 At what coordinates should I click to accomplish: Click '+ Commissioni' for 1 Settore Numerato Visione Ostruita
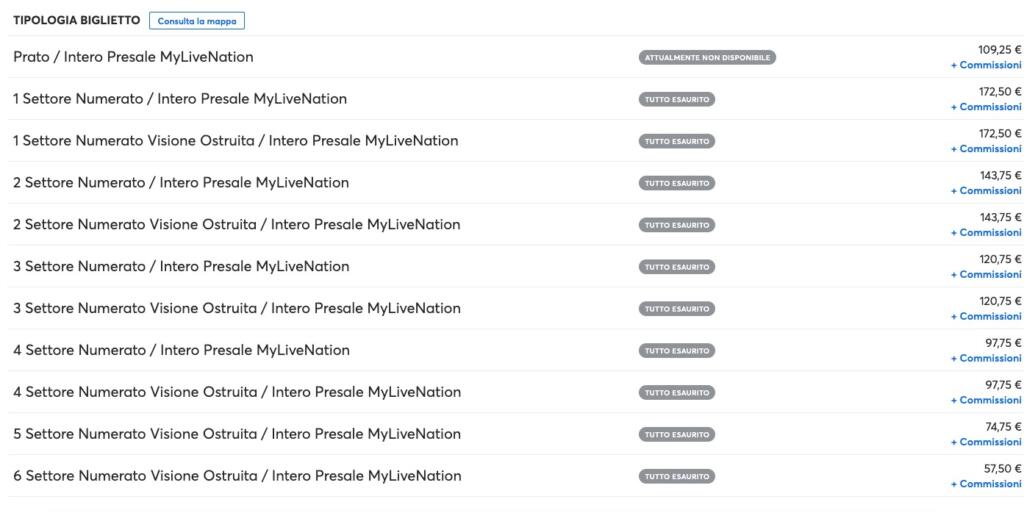986,149
